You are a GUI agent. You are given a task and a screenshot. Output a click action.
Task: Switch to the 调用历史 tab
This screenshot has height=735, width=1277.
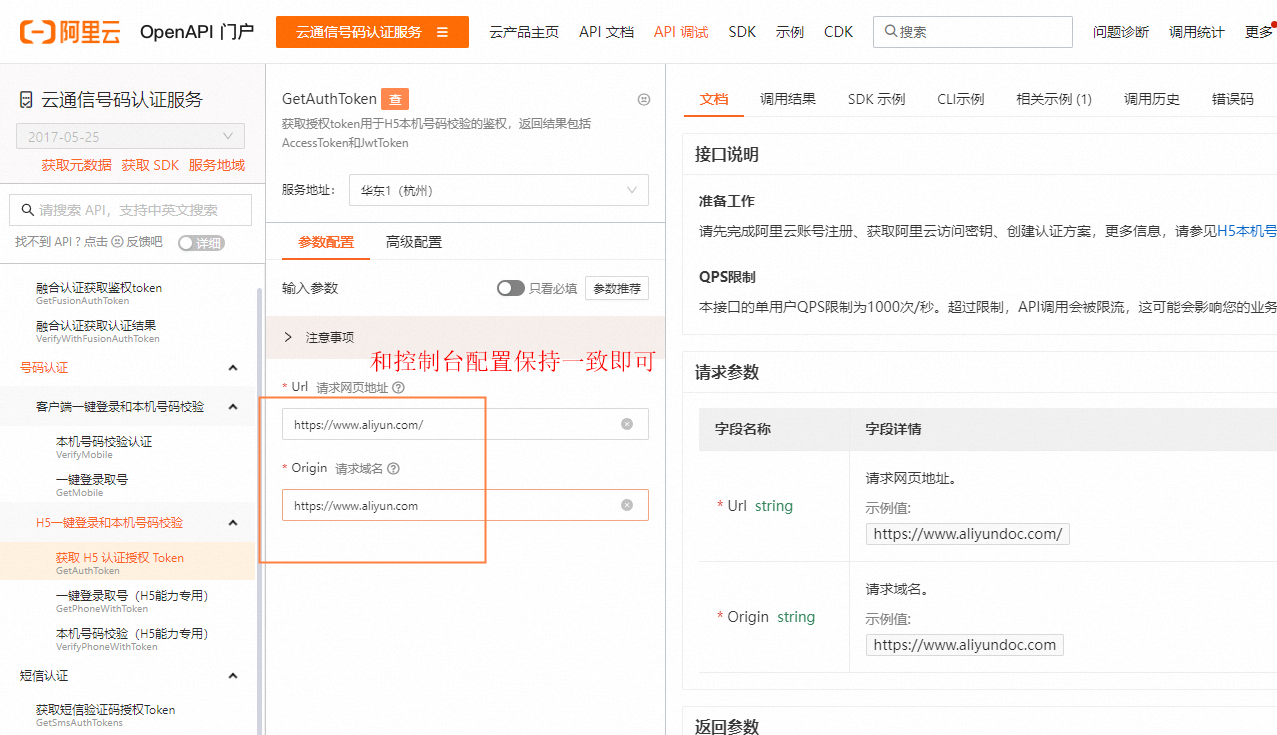coord(1152,99)
